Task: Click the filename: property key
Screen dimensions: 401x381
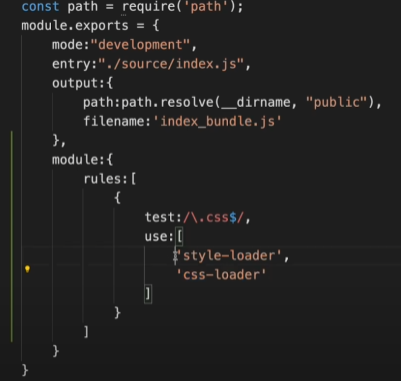Action: tap(117, 121)
